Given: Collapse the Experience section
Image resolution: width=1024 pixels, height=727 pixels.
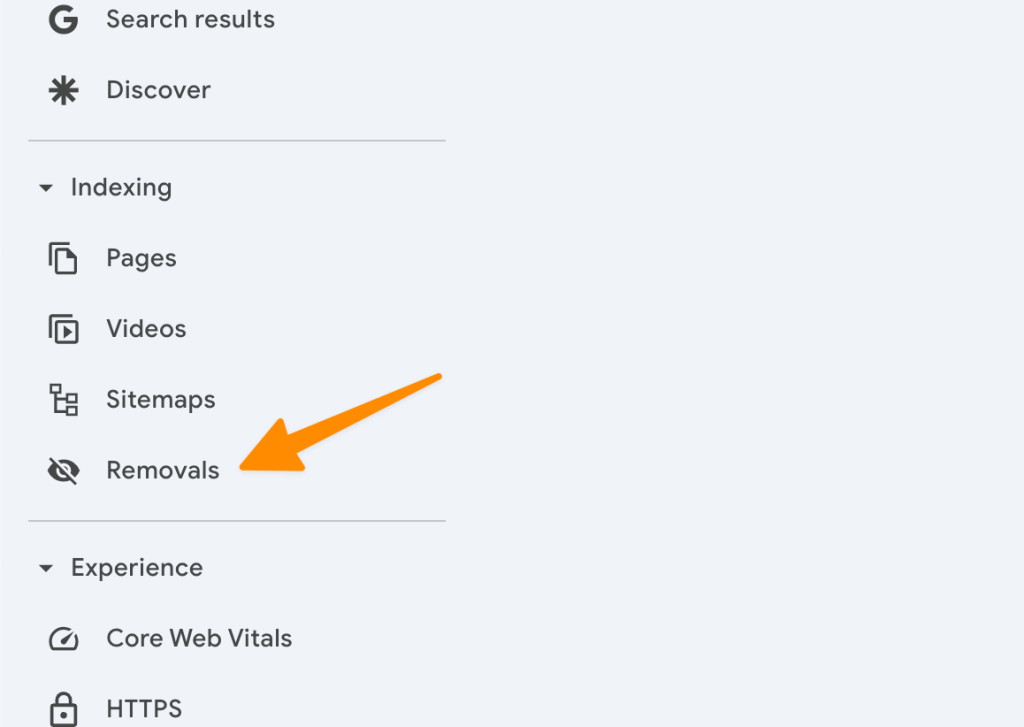Looking at the screenshot, I should 46,567.
